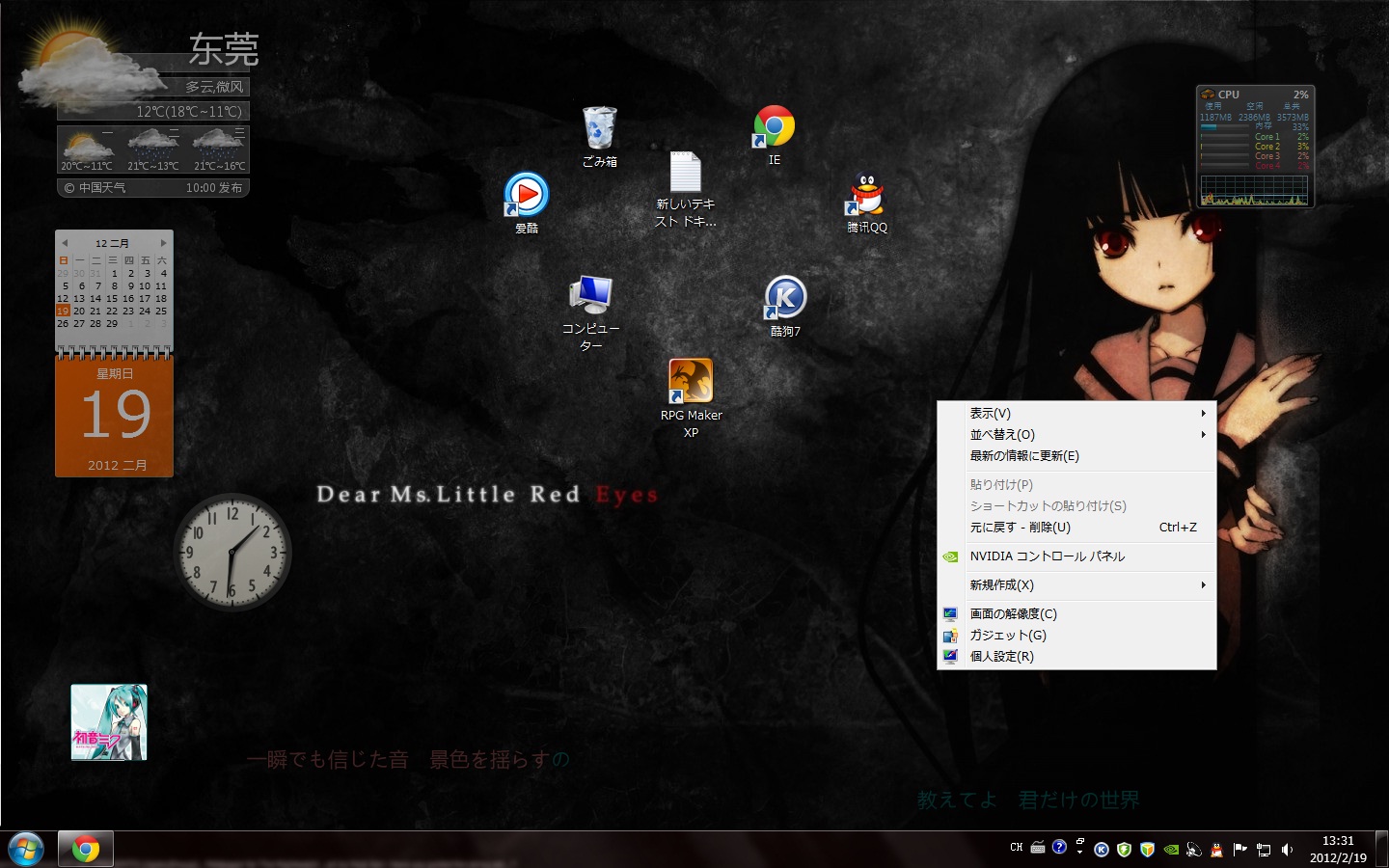Choose 最新の情報に更新(E) from context menu

coord(1076,456)
